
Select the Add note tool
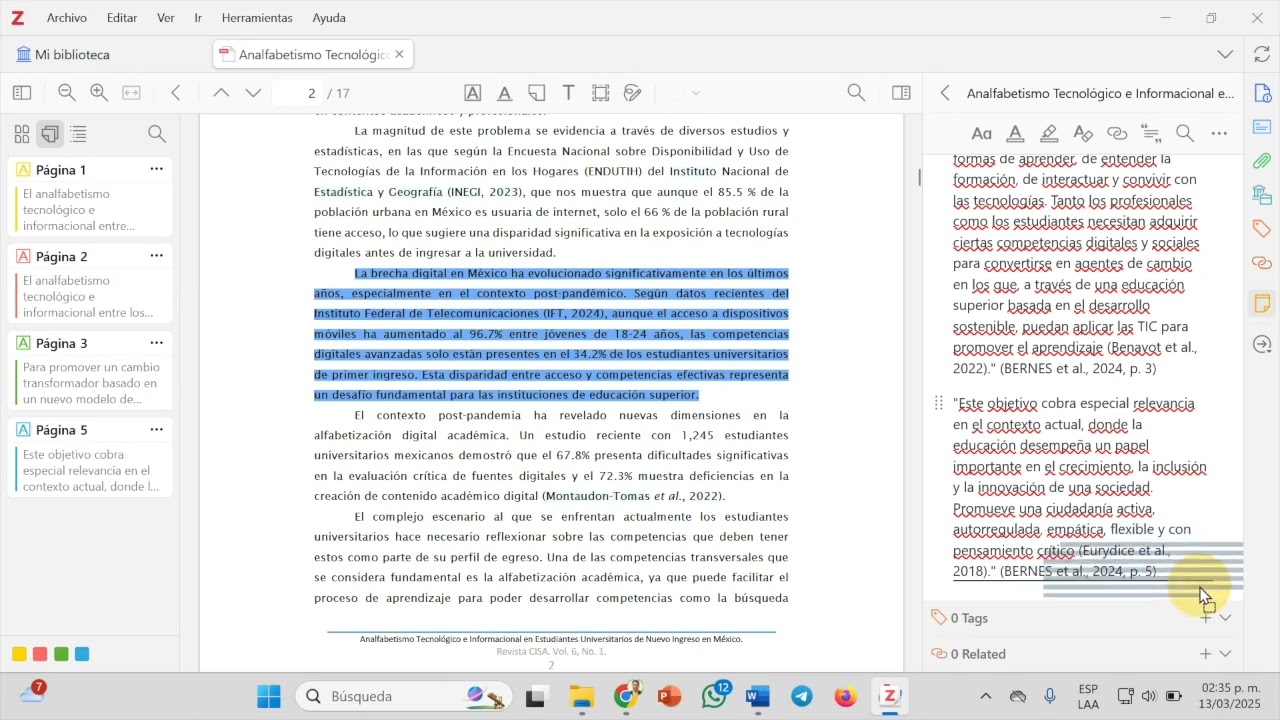pyautogui.click(x=537, y=93)
